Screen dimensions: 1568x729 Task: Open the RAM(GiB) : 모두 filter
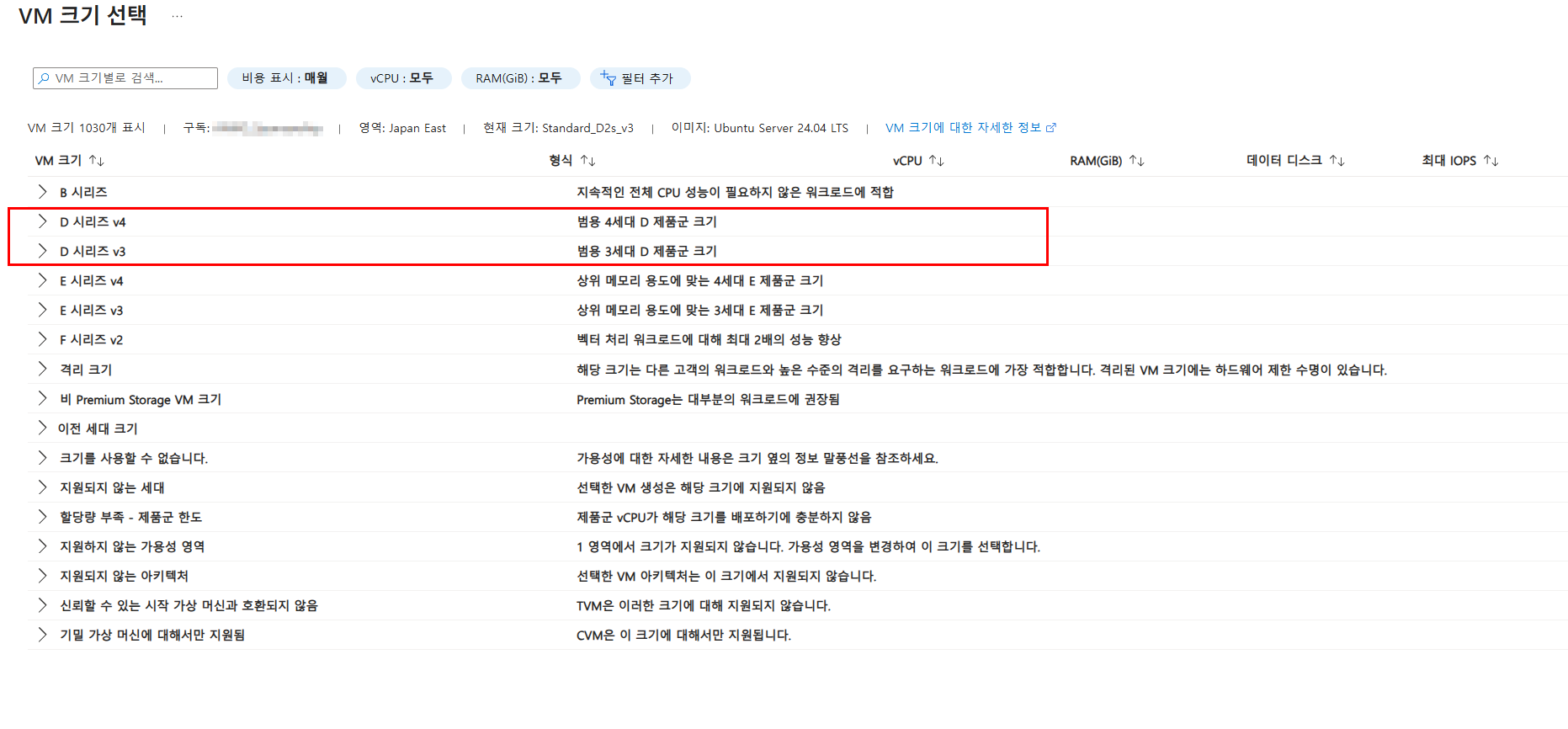tap(520, 78)
